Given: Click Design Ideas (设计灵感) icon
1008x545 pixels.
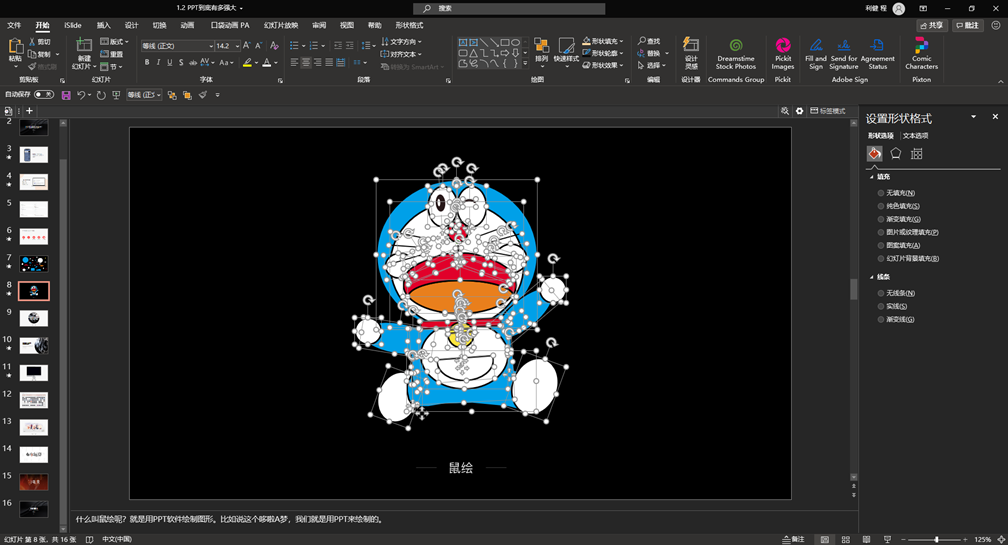Looking at the screenshot, I should (x=691, y=53).
